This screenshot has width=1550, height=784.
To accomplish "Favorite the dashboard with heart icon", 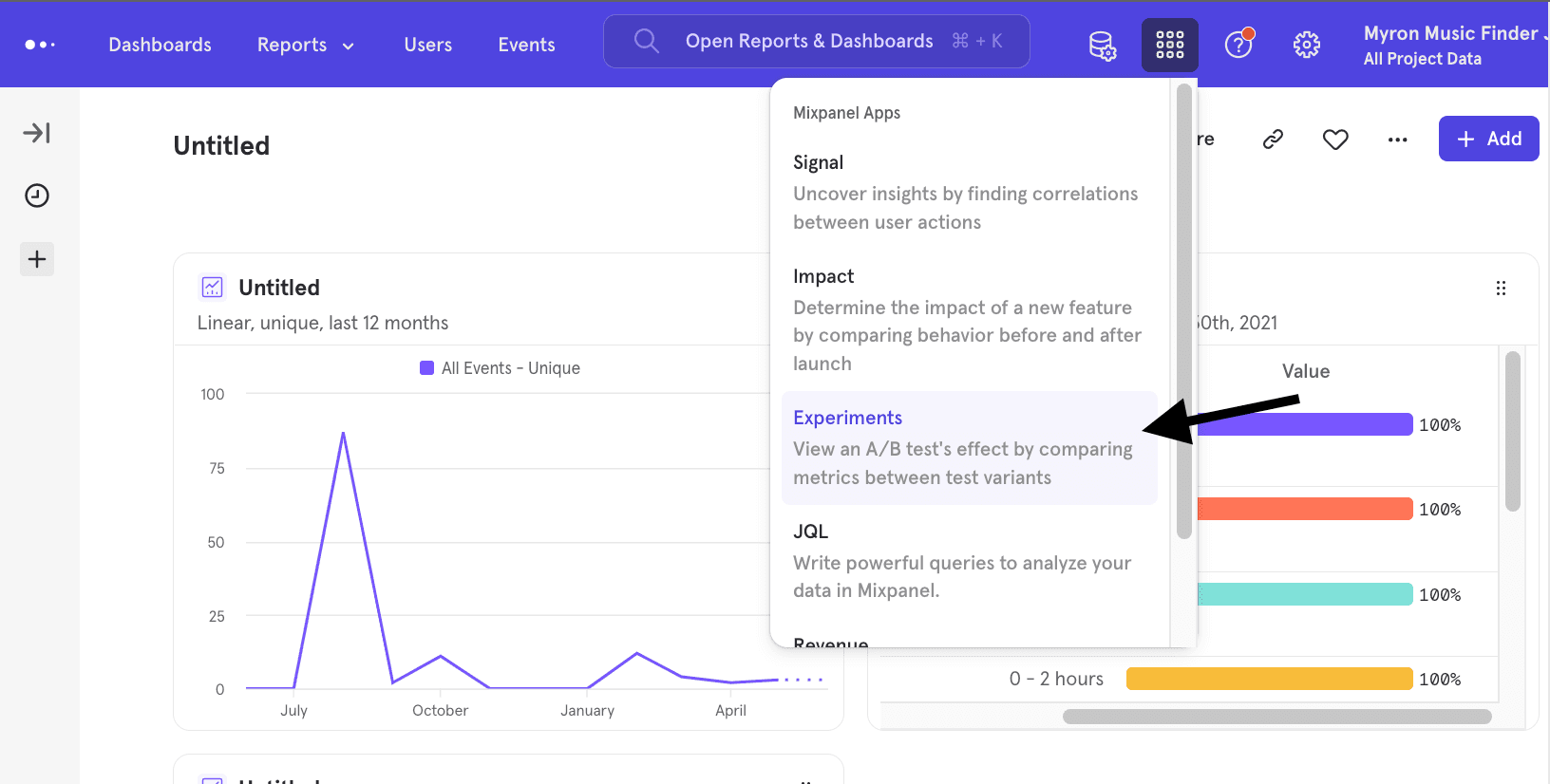I will coord(1335,140).
